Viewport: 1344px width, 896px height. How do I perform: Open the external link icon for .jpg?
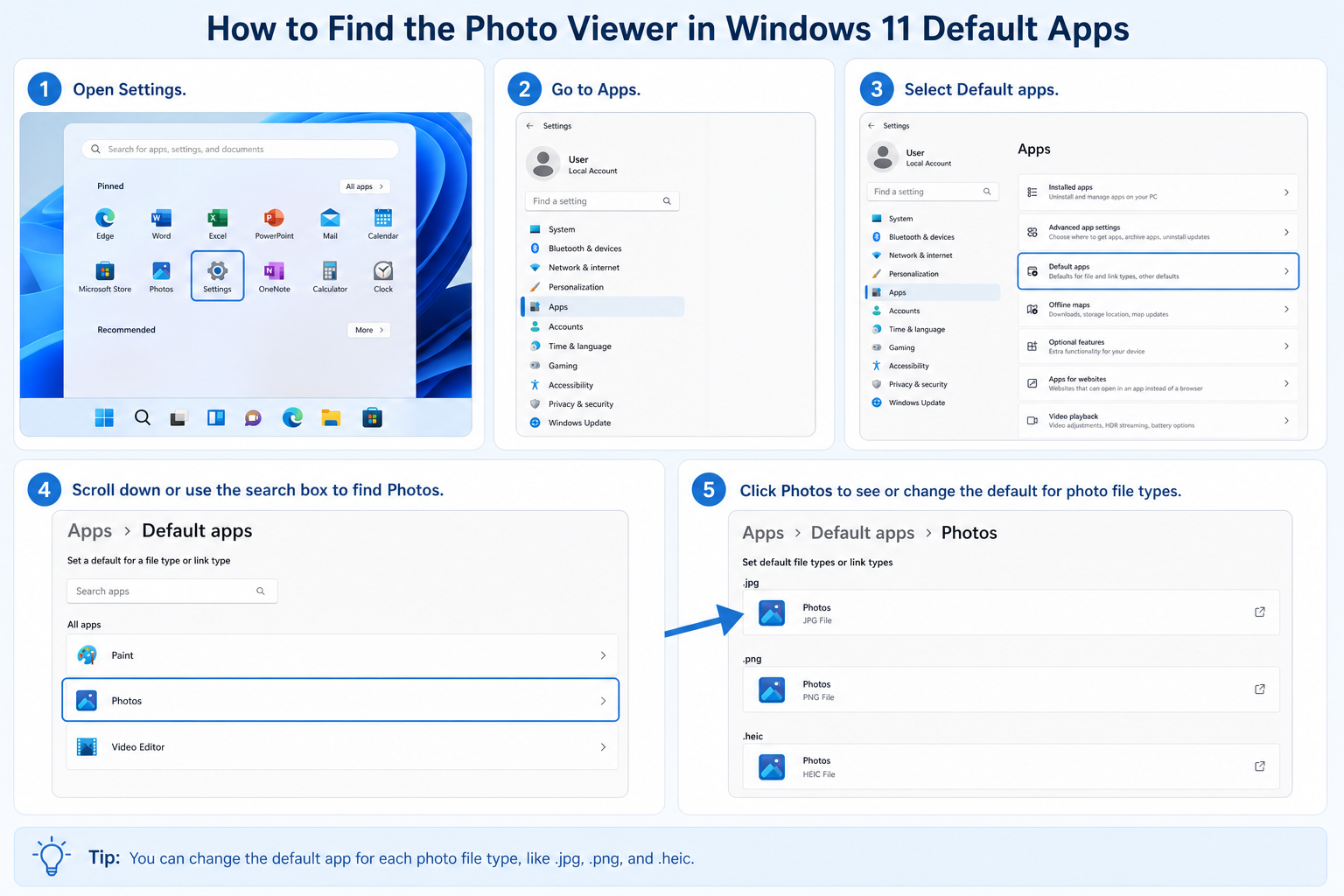click(x=1260, y=612)
